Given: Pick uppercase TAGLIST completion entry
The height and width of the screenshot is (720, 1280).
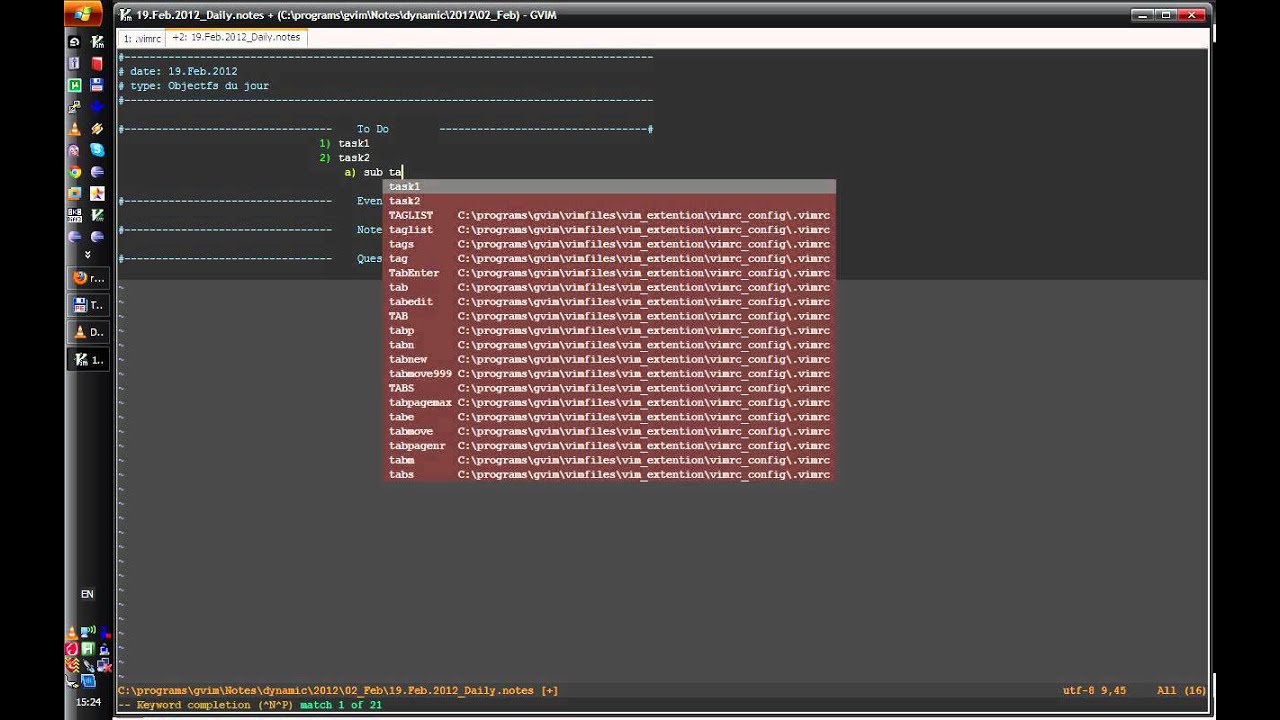Looking at the screenshot, I should (x=609, y=215).
